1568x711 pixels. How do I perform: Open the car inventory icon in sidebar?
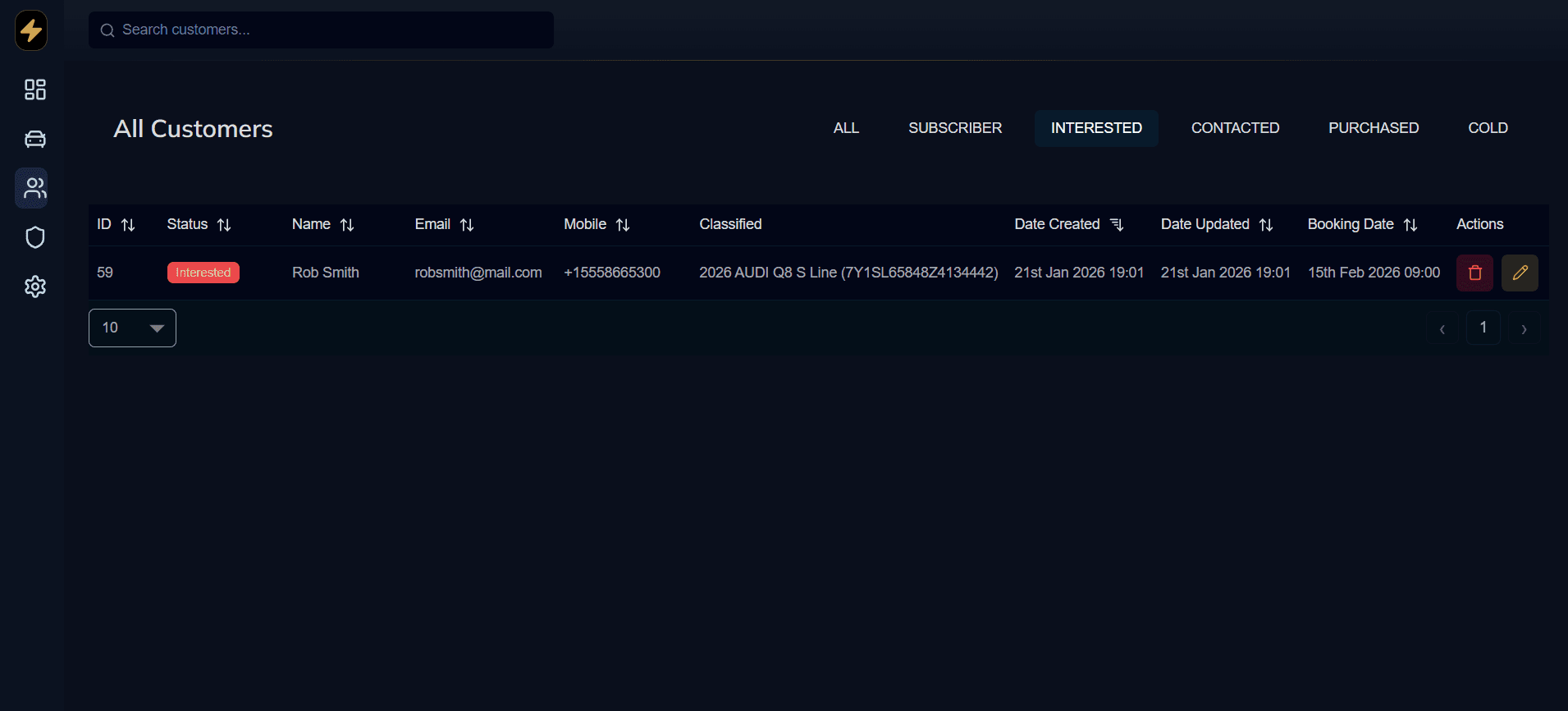(34, 139)
